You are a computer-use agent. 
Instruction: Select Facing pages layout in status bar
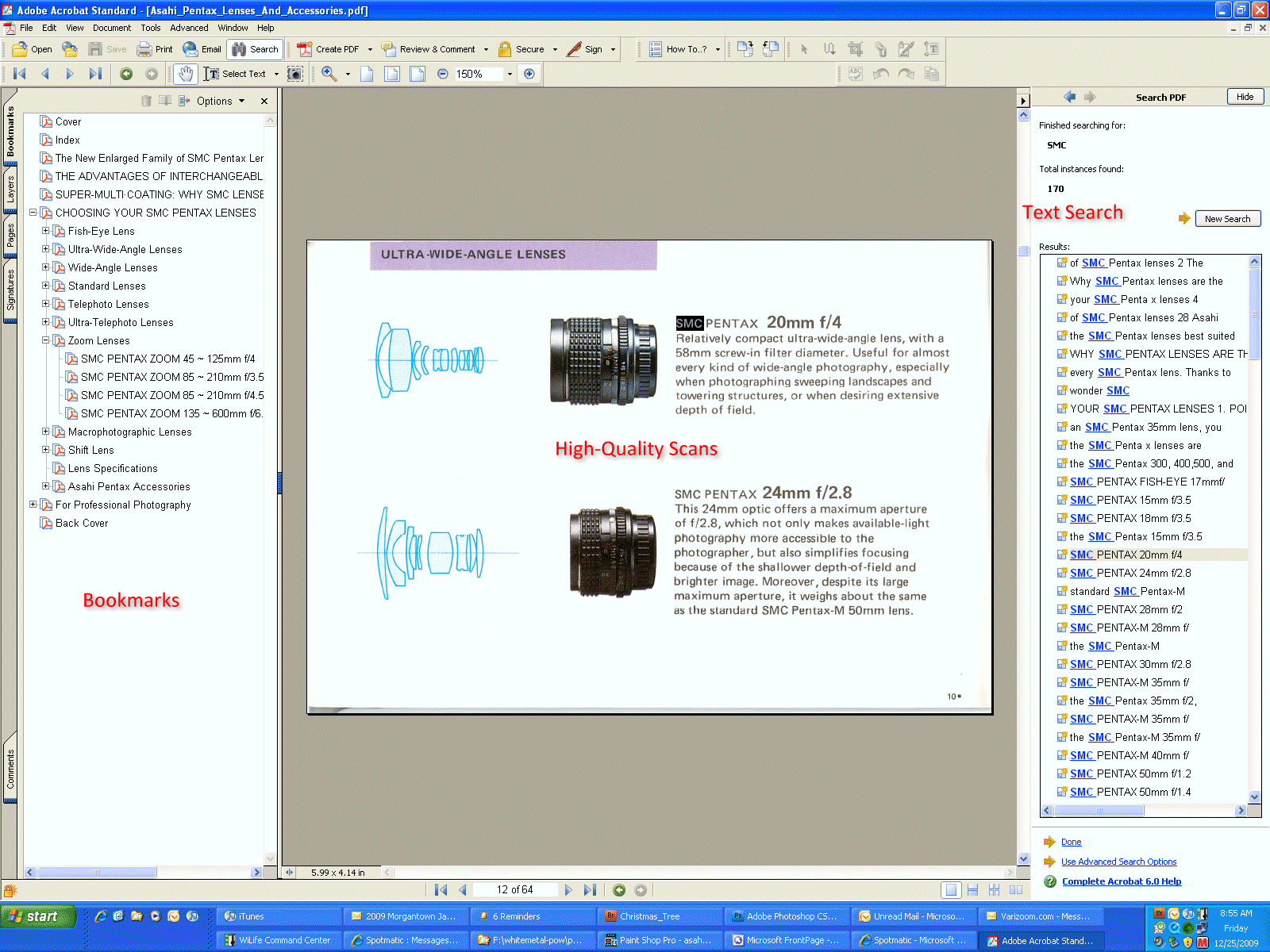(x=1015, y=890)
